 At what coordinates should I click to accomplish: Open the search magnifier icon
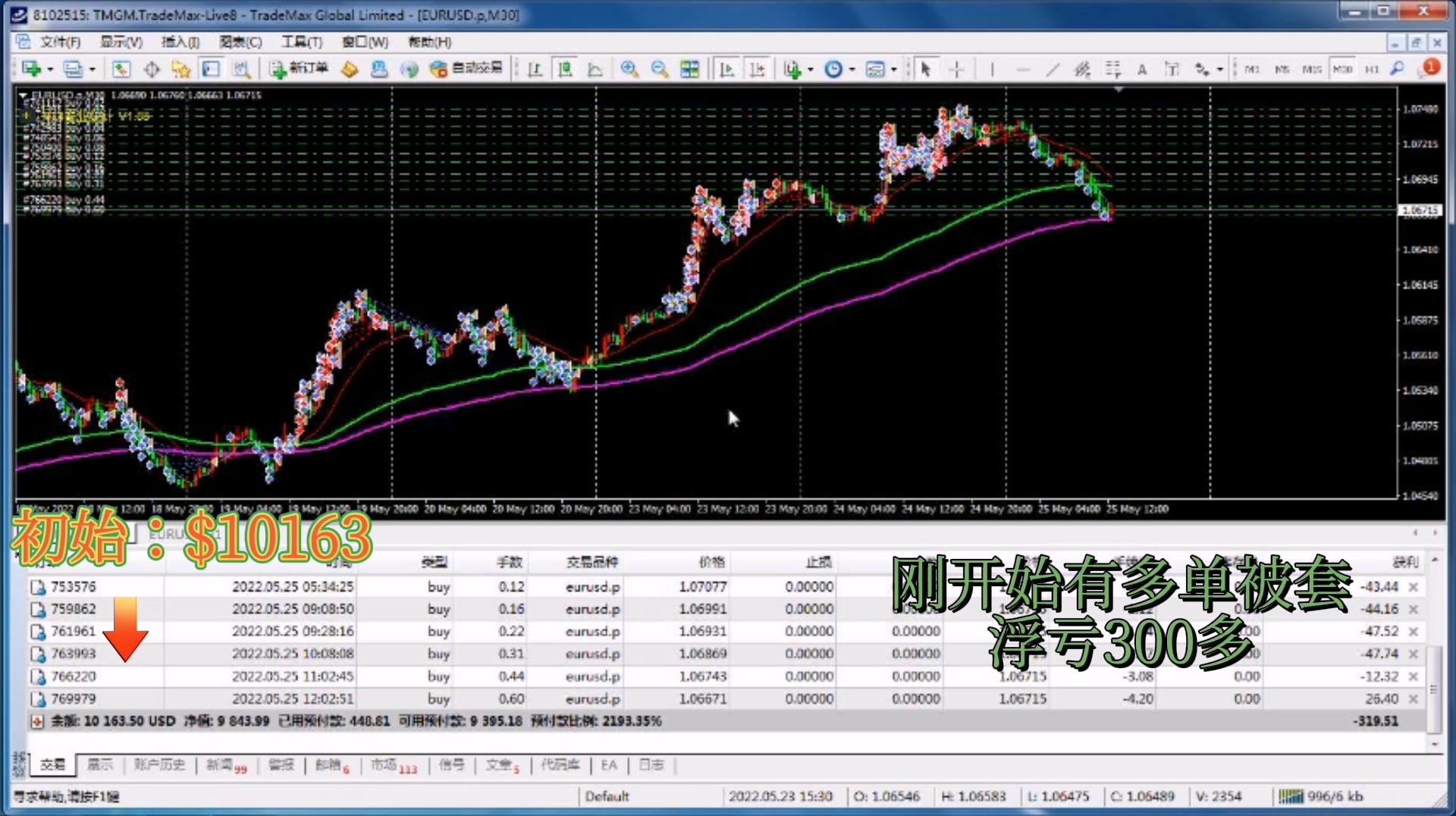coord(1397,69)
